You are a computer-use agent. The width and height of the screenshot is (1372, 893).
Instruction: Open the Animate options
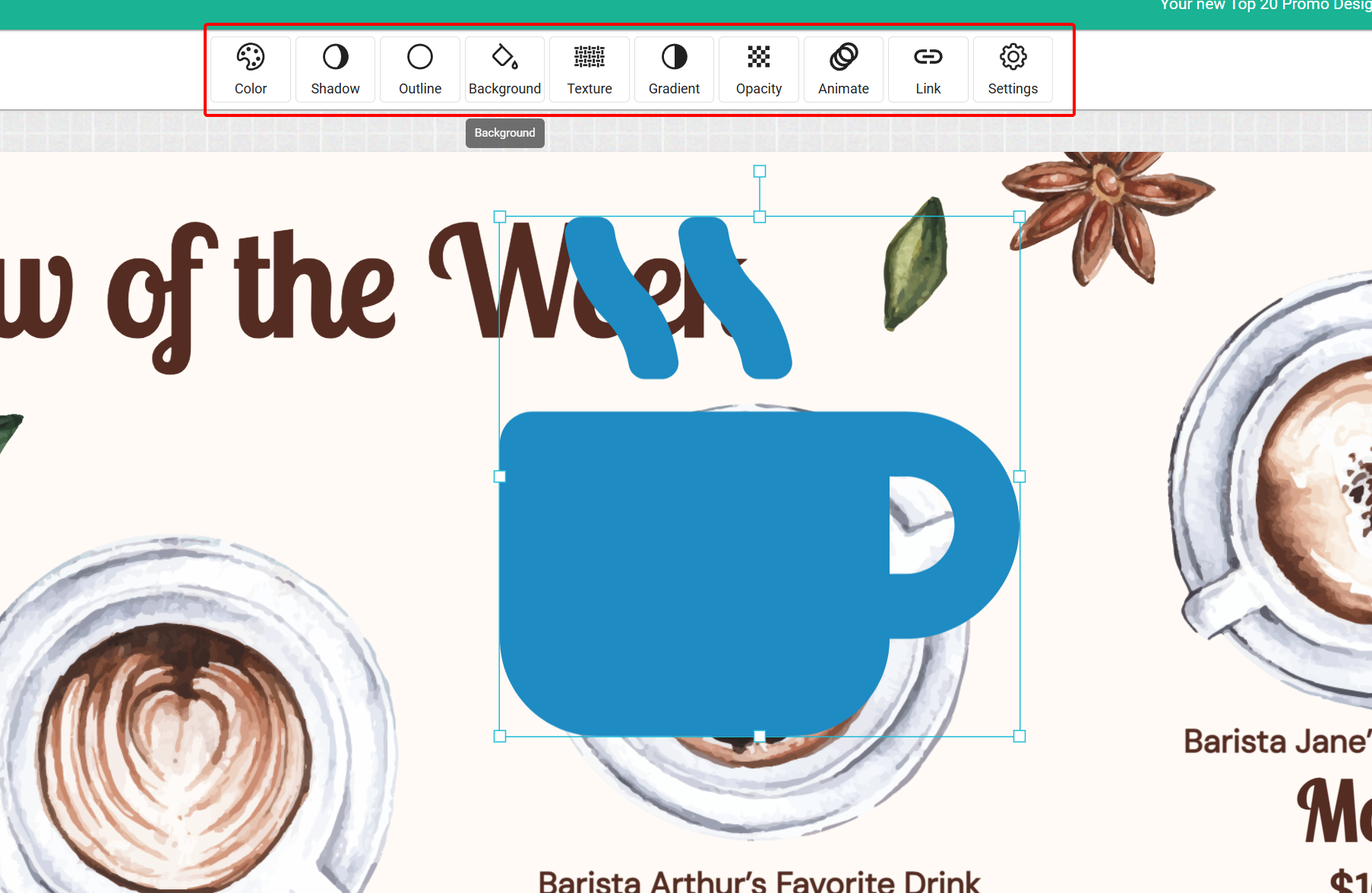(843, 69)
